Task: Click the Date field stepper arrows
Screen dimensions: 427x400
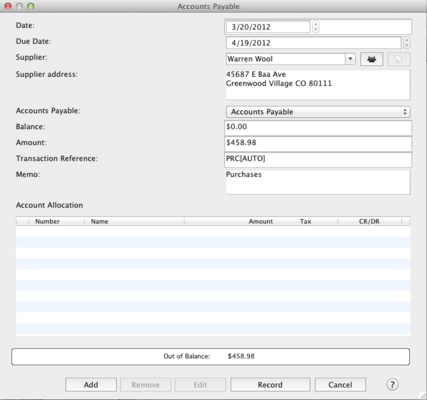Action: pyautogui.click(x=316, y=27)
